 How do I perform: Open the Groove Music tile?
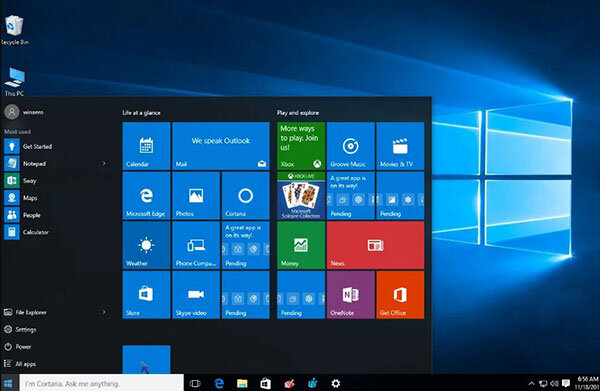[x=351, y=146]
